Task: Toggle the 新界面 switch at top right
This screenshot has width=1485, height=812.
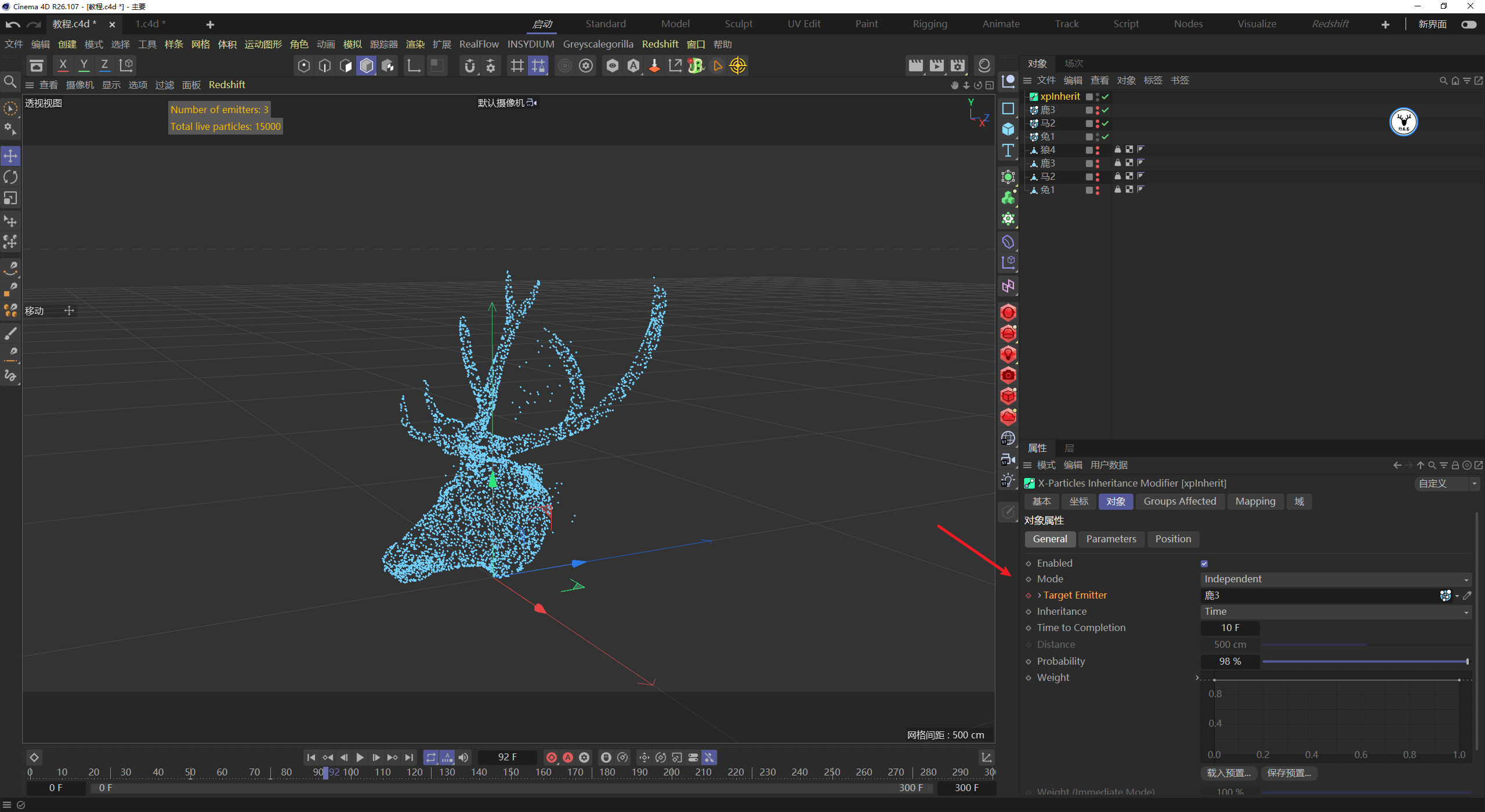Action: (1469, 24)
